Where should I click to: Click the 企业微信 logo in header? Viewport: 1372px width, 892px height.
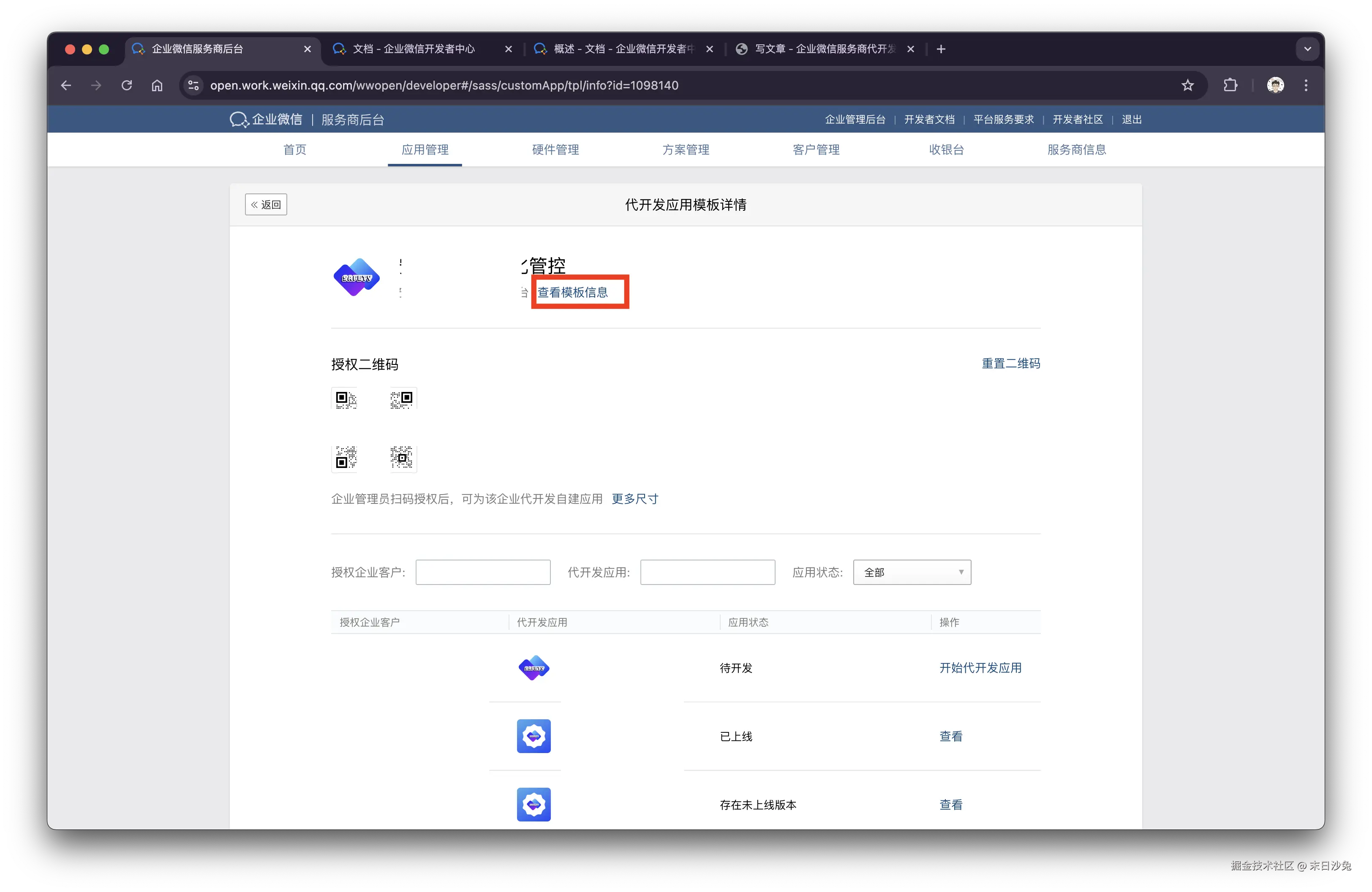(266, 119)
